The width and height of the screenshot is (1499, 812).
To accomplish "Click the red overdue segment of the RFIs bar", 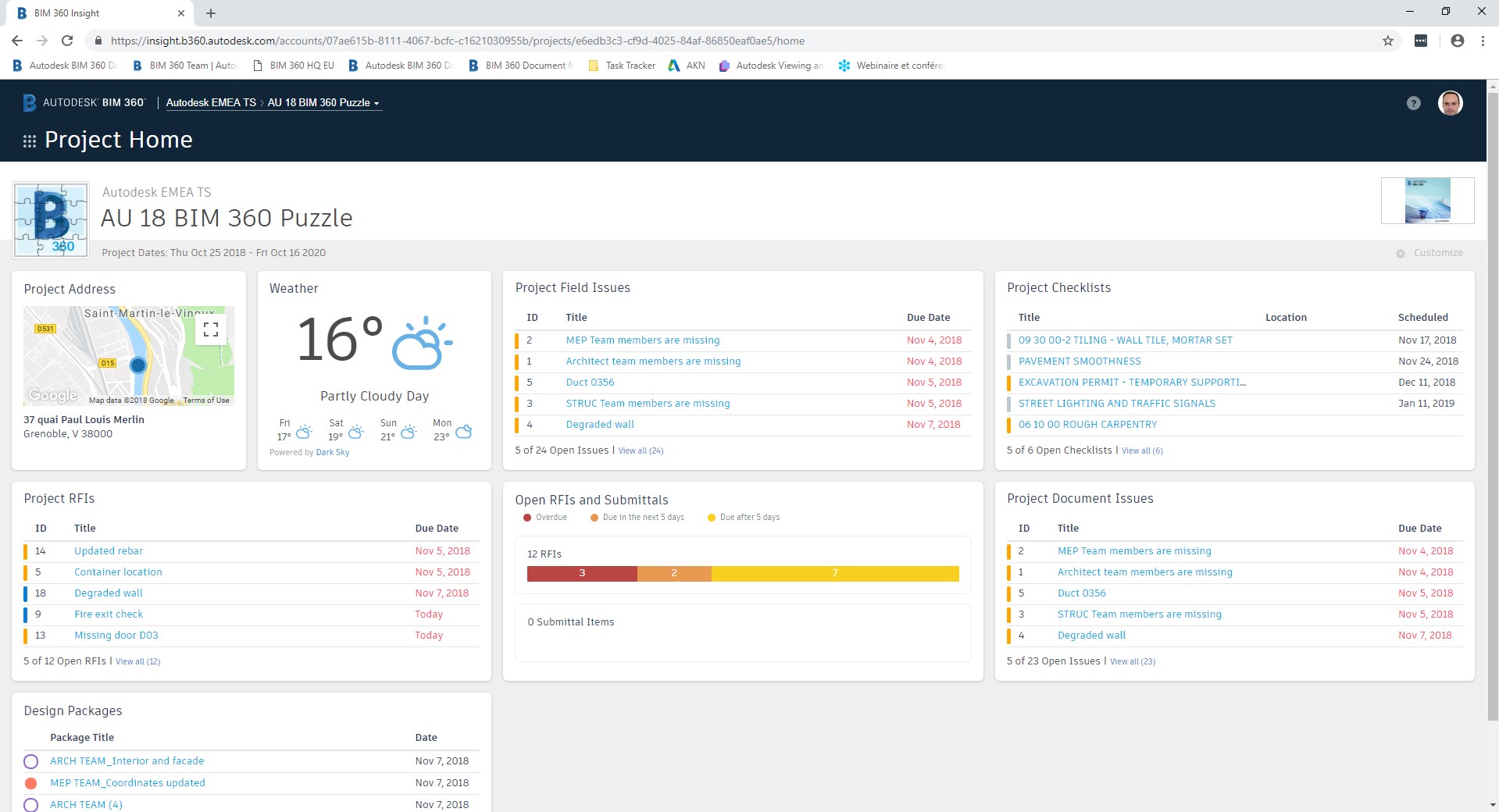I will 581,573.
